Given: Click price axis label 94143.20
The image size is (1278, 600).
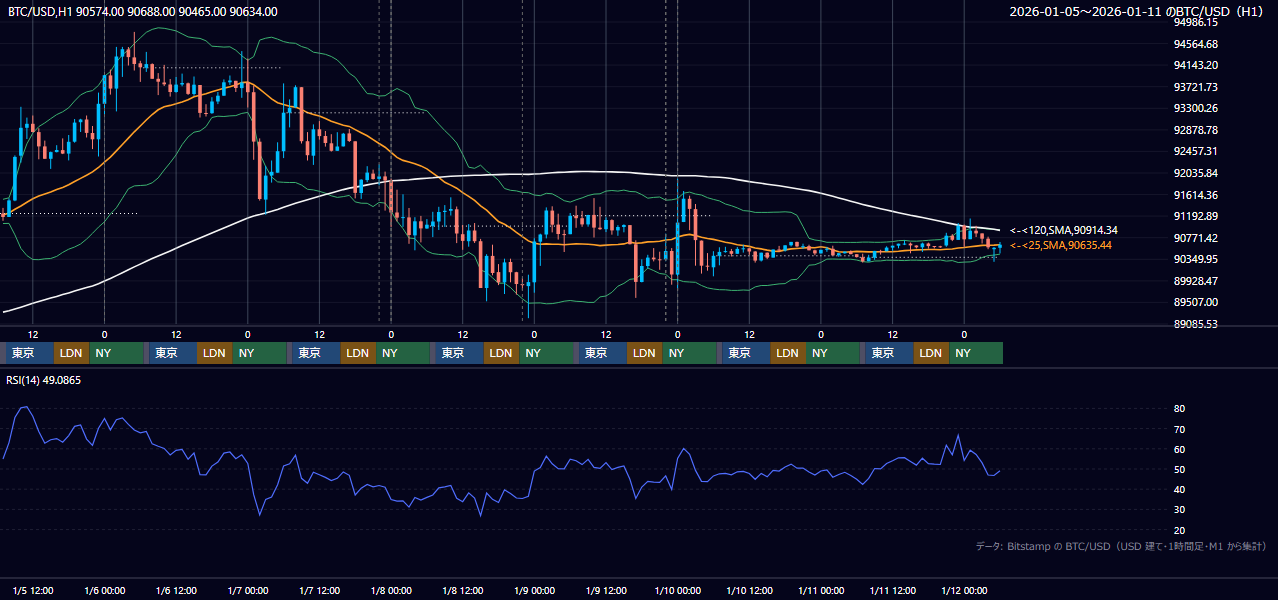Looking at the screenshot, I should coord(1195,65).
